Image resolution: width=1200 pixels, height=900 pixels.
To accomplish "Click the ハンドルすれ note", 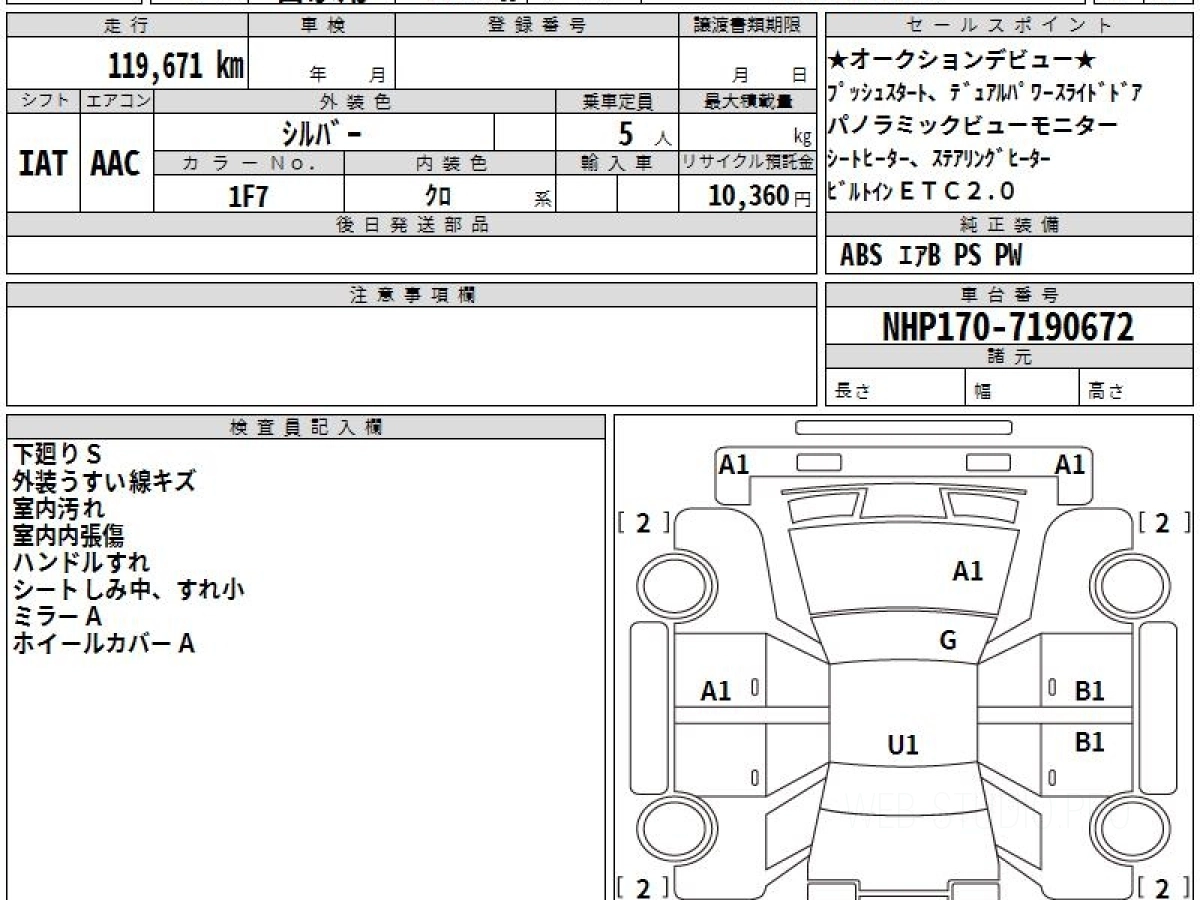I will coord(81,563).
